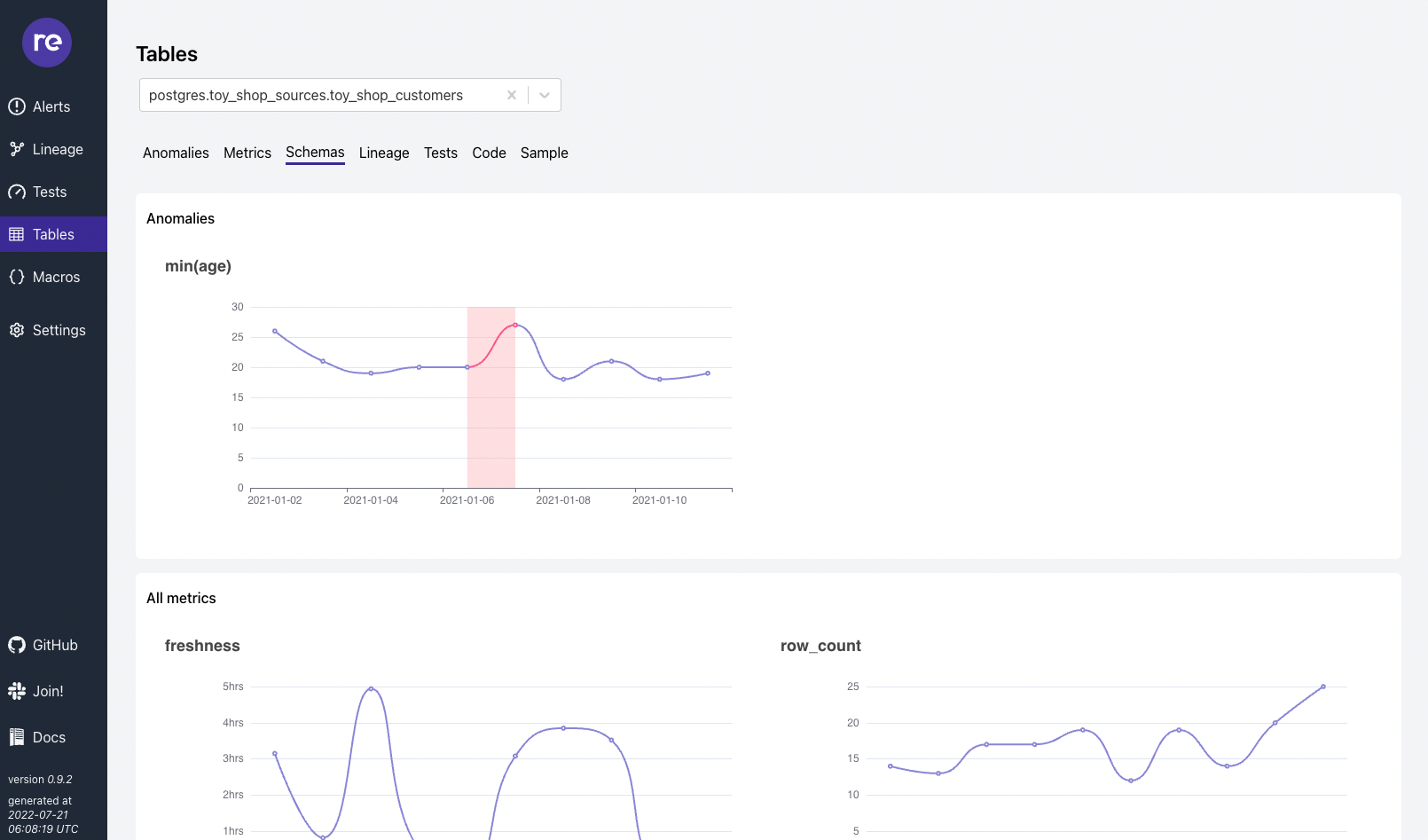Click the Macros braces icon
This screenshot has width=1428, height=840.
17,277
